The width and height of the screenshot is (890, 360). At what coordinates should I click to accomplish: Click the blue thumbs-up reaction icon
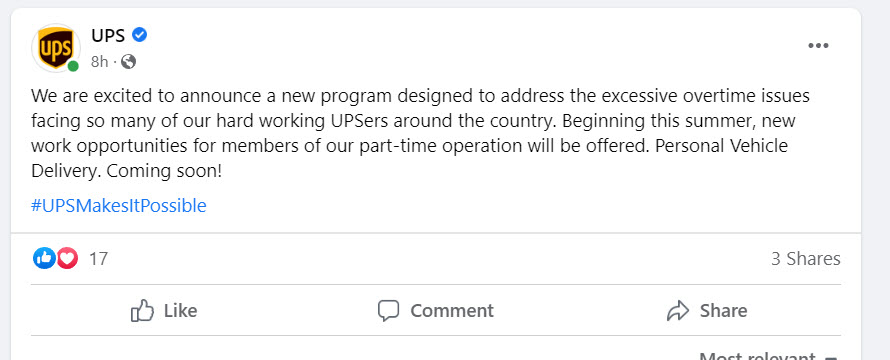pyautogui.click(x=44, y=258)
